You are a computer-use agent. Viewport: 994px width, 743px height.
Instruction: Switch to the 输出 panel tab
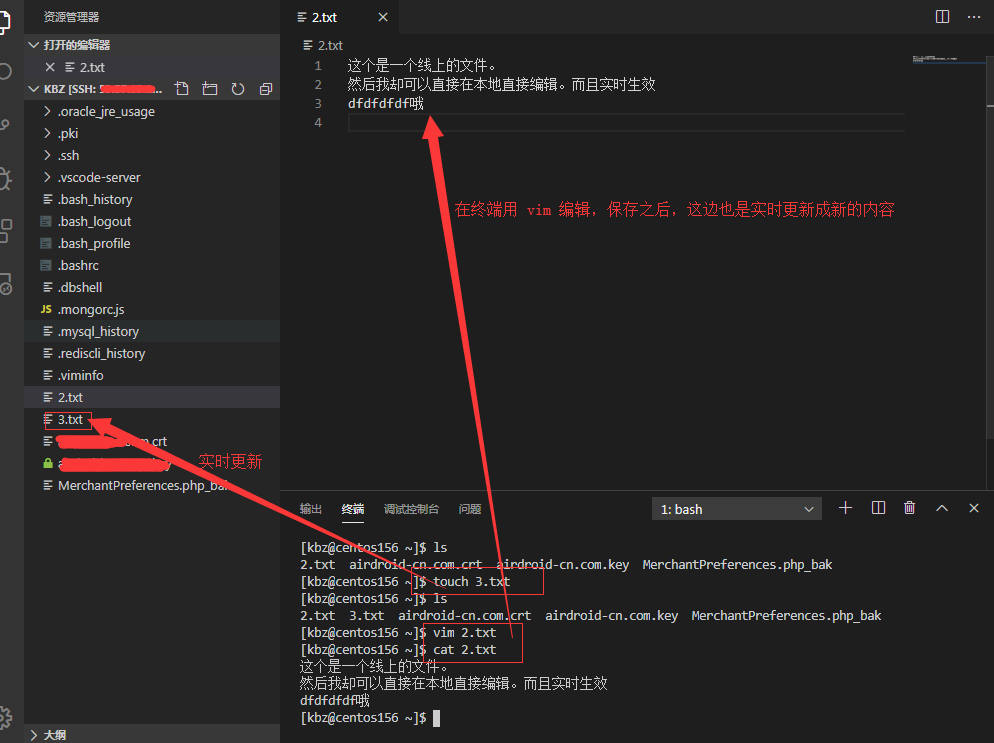point(309,508)
